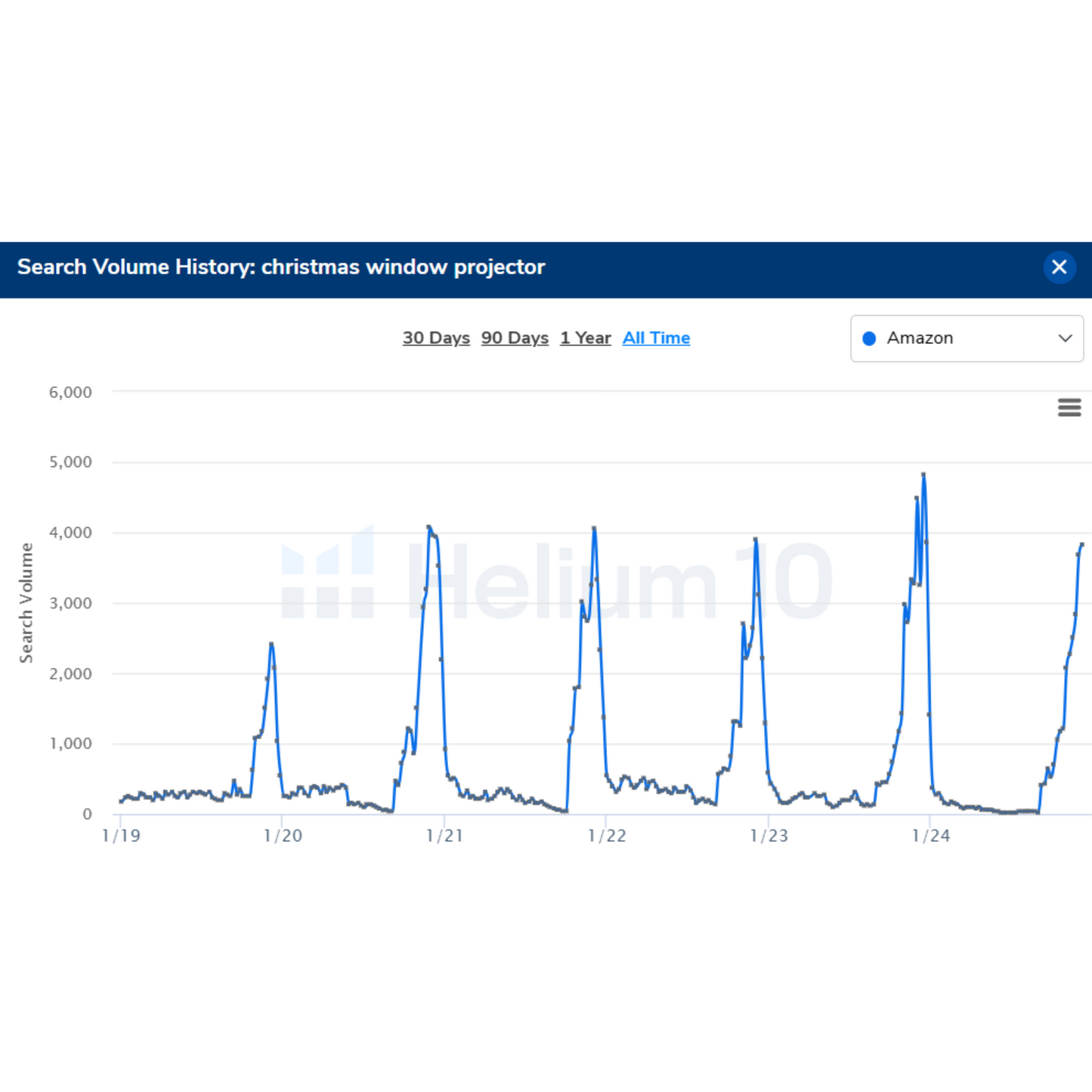
Task: Choose the All Time range
Action: pos(656,338)
